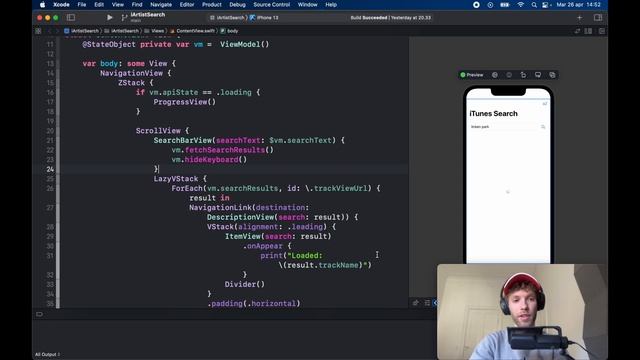The height and width of the screenshot is (360, 640).
Task: Click on vm.hideKeyboard() call
Action: pos(209,160)
